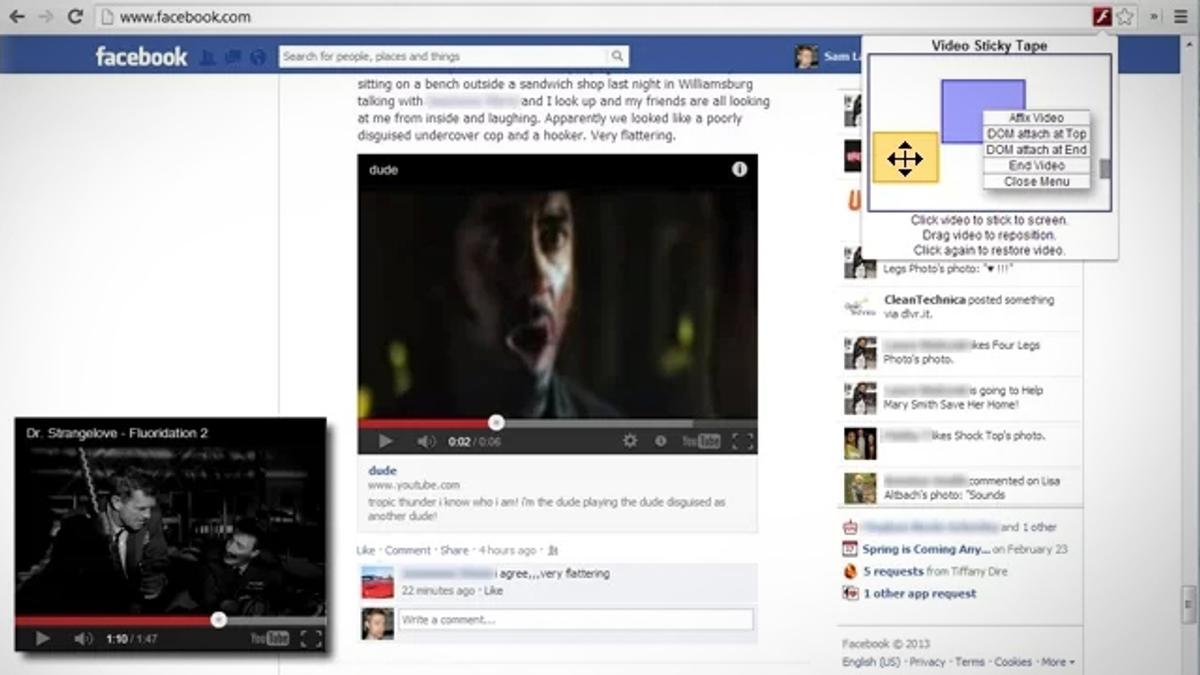Click the dude video progress bar handle
Screen dimensions: 1200x675
click(495, 423)
